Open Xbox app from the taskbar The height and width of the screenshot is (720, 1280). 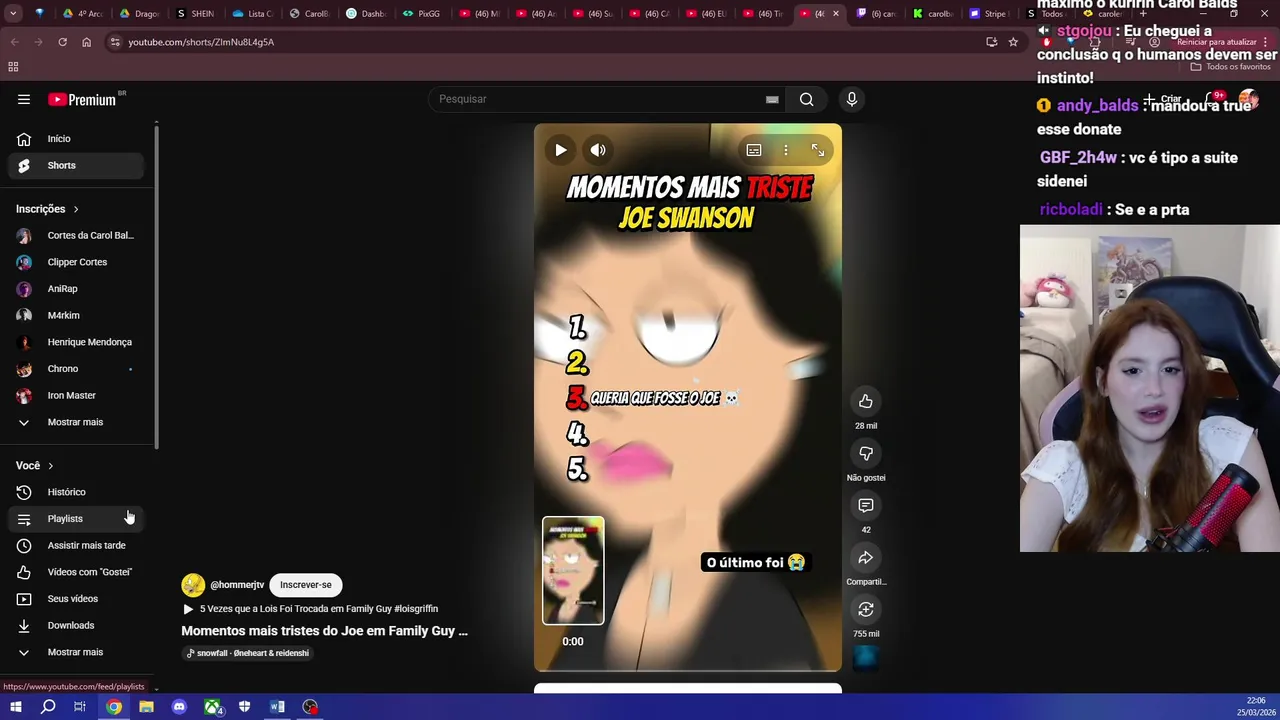pos(212,707)
